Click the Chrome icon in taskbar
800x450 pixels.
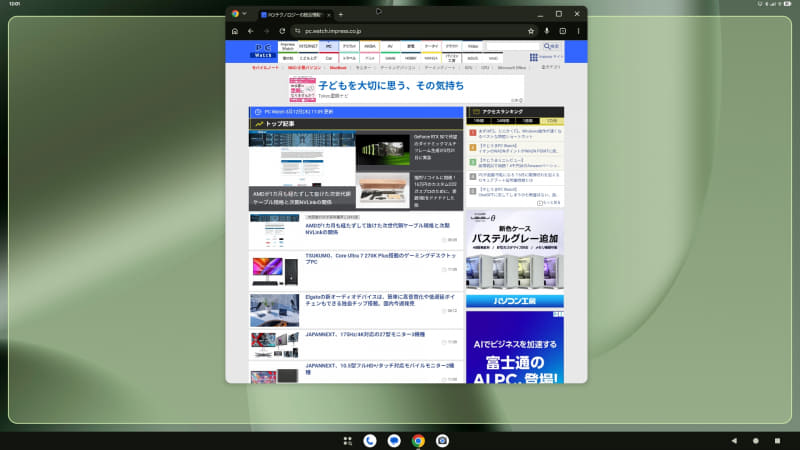[418, 441]
